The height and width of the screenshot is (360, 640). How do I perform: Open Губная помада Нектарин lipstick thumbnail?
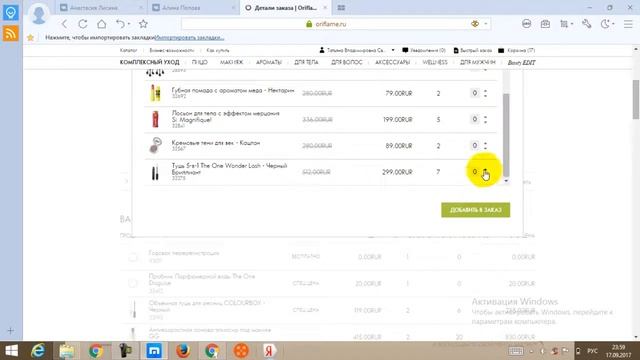click(155, 93)
